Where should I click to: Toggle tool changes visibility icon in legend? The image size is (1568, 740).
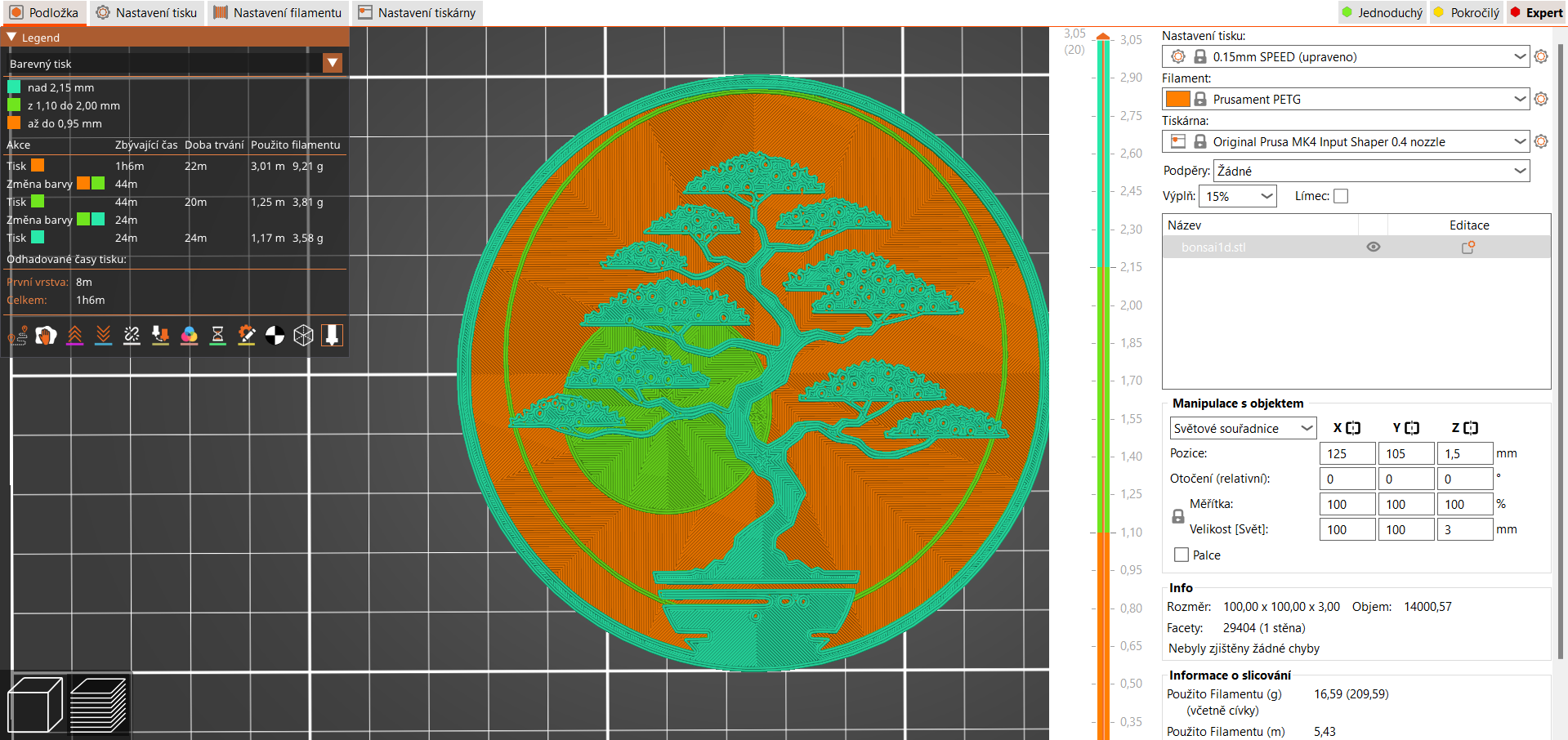(160, 336)
